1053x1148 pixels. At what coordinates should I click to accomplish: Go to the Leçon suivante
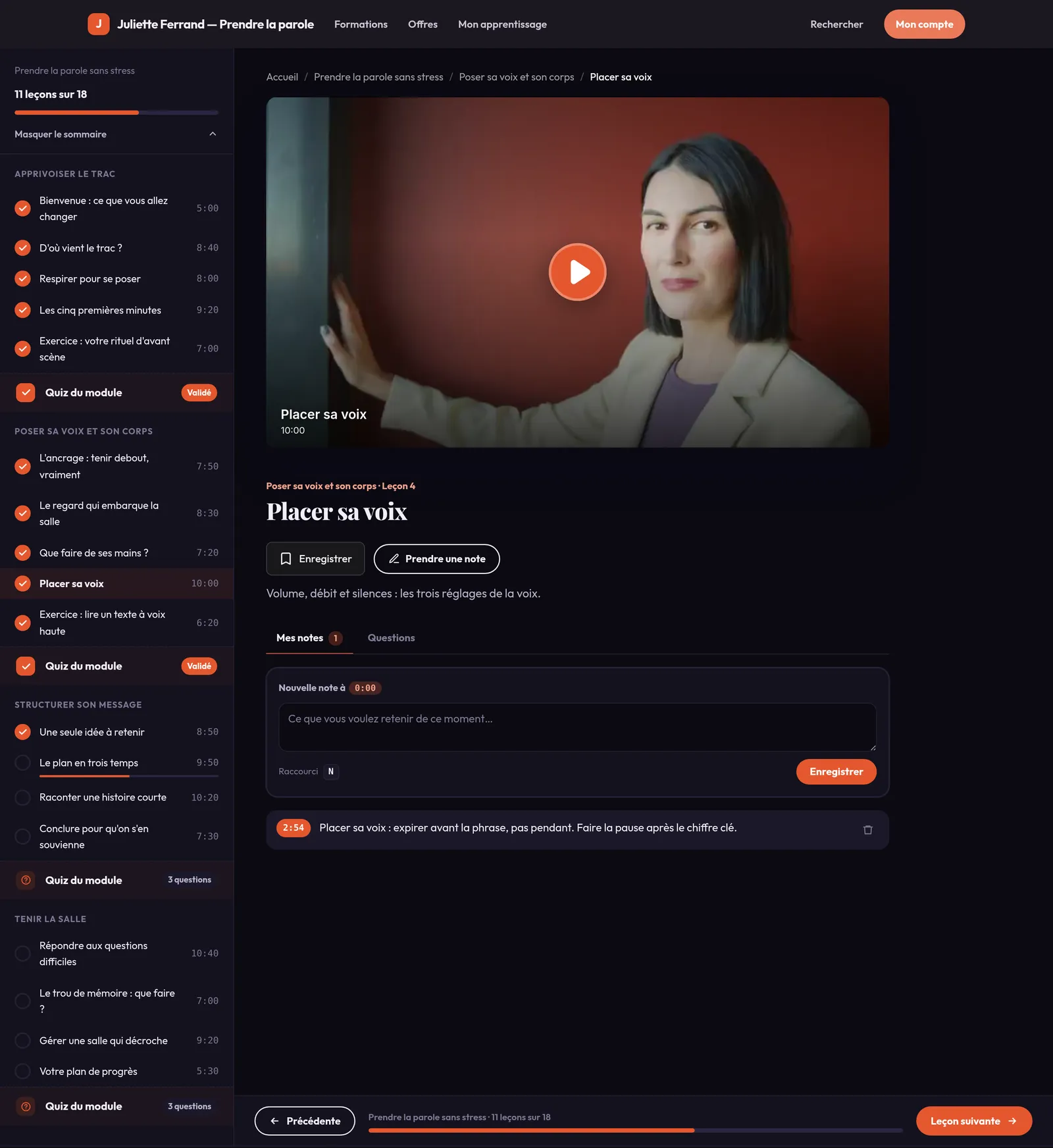(974, 1121)
